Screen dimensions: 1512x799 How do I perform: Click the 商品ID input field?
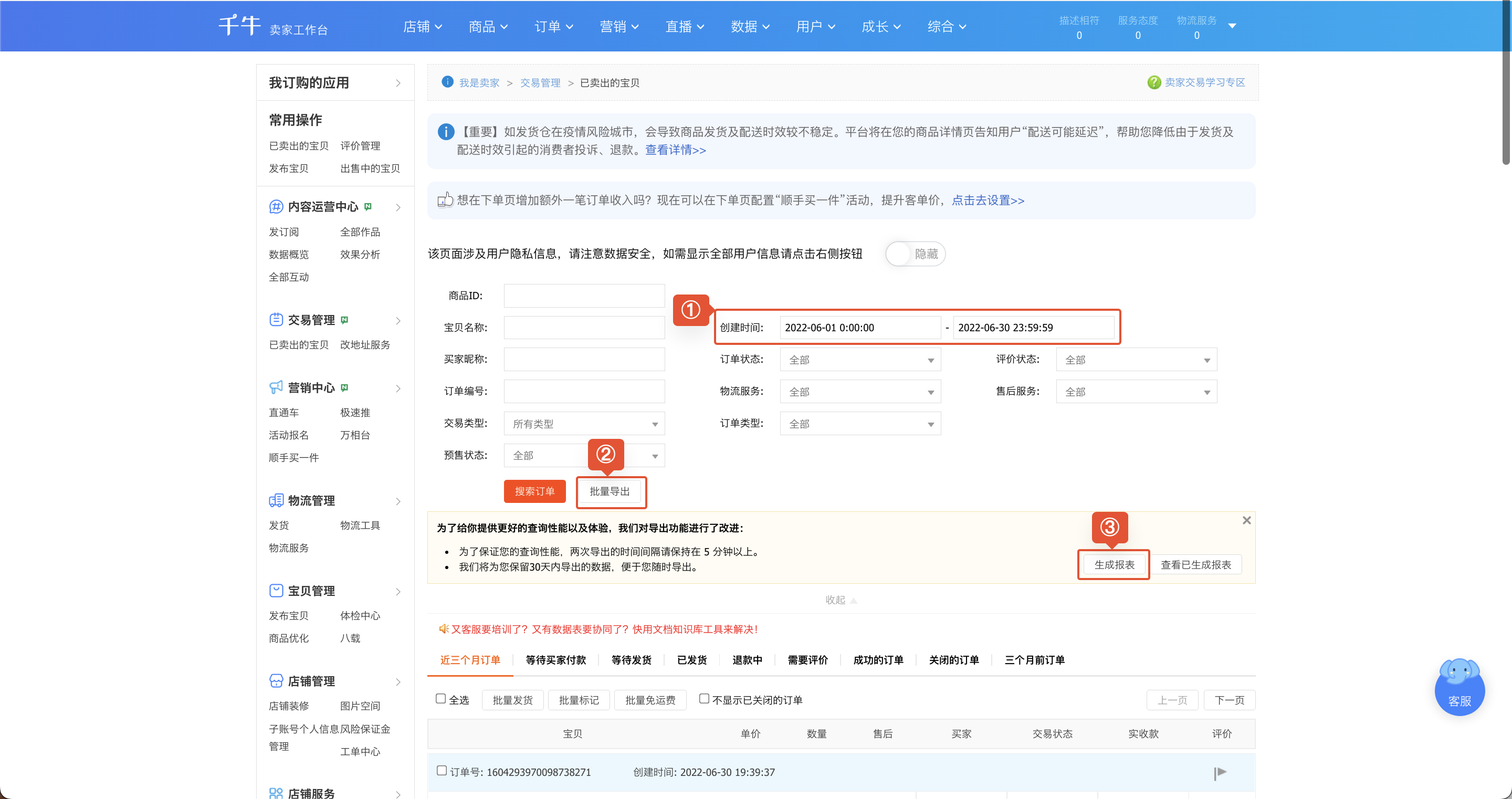click(584, 296)
